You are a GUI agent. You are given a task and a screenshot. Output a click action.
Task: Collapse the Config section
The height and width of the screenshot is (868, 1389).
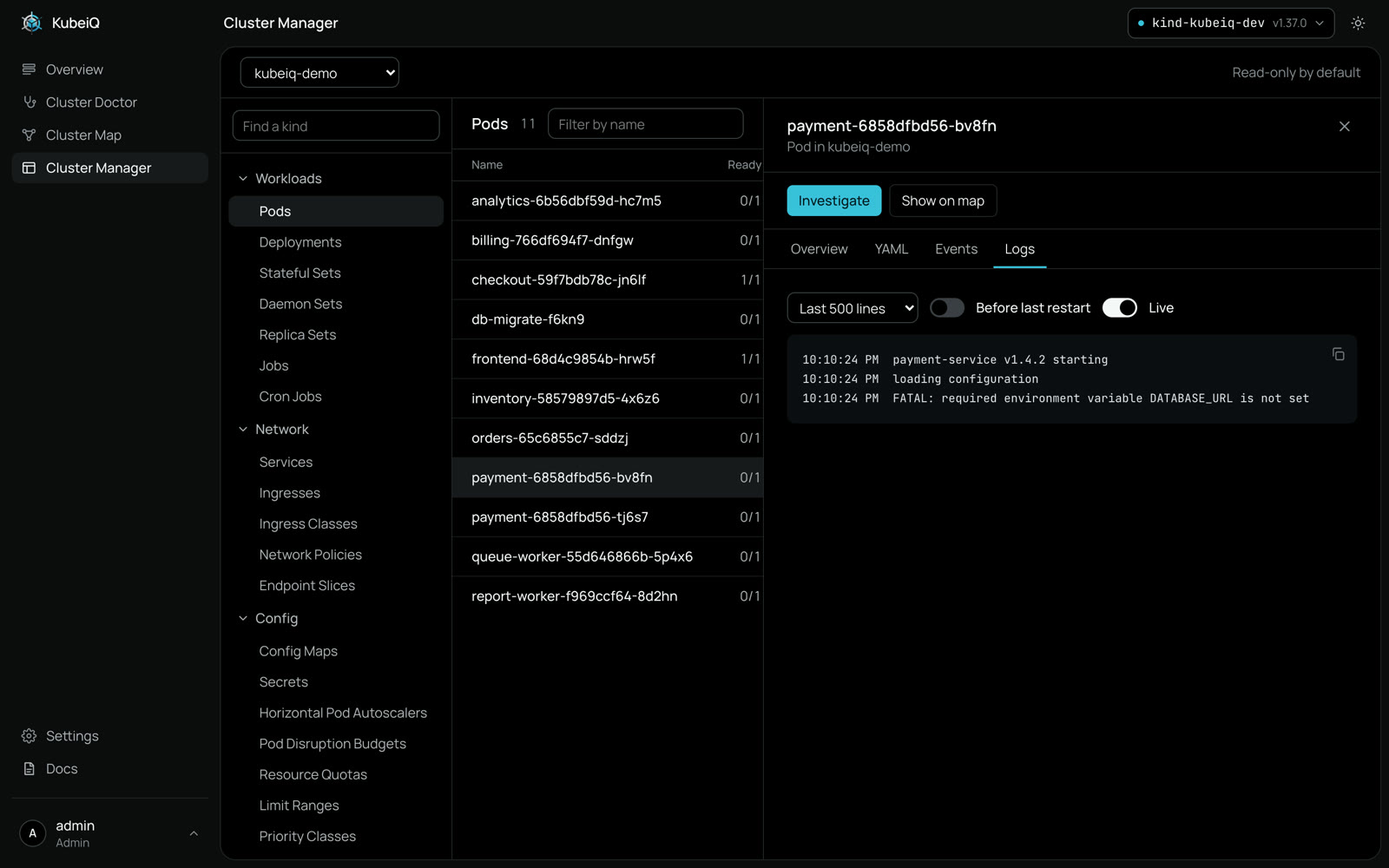click(x=243, y=619)
